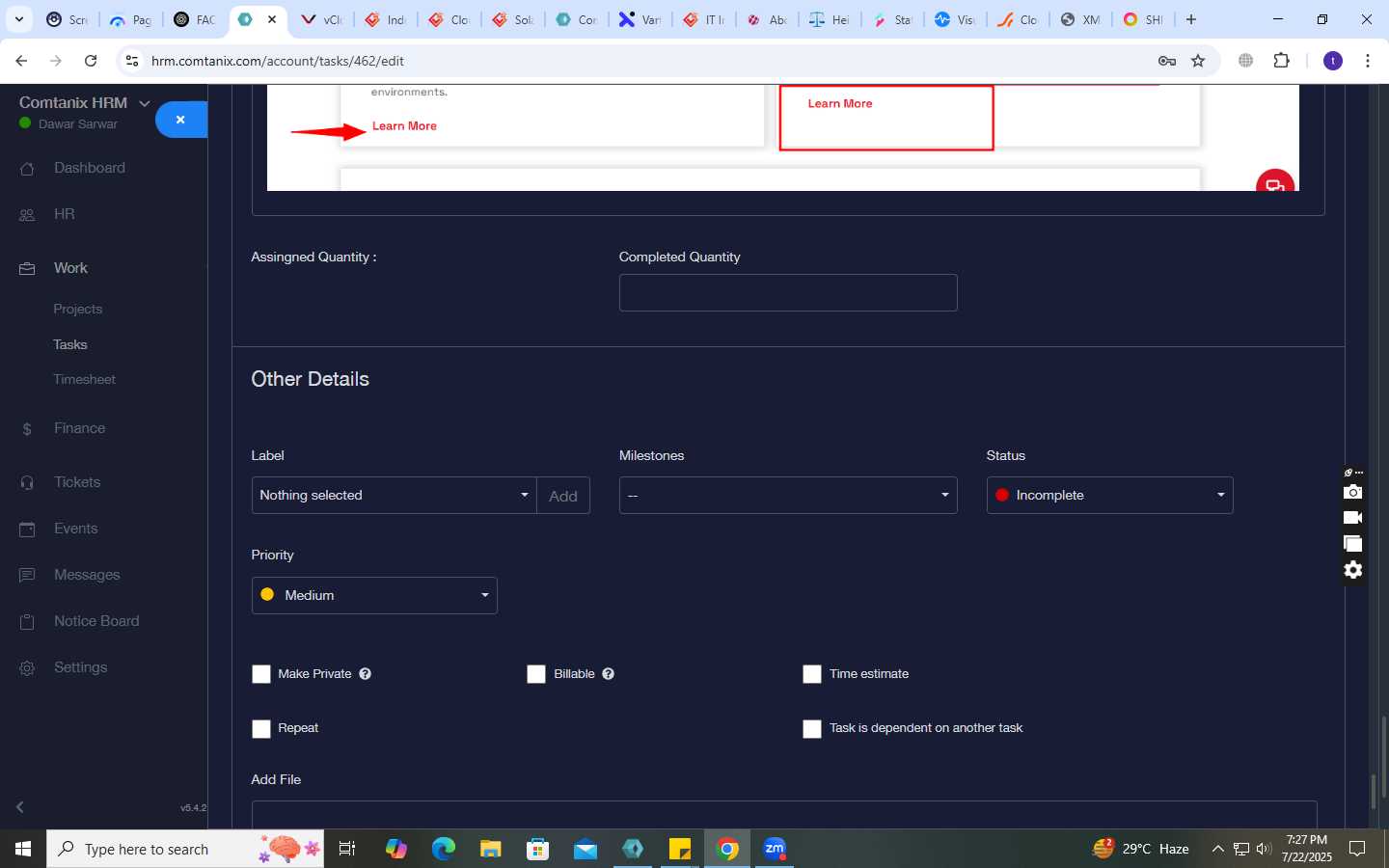
Task: Check the Make Private checkbox
Action: tap(261, 674)
